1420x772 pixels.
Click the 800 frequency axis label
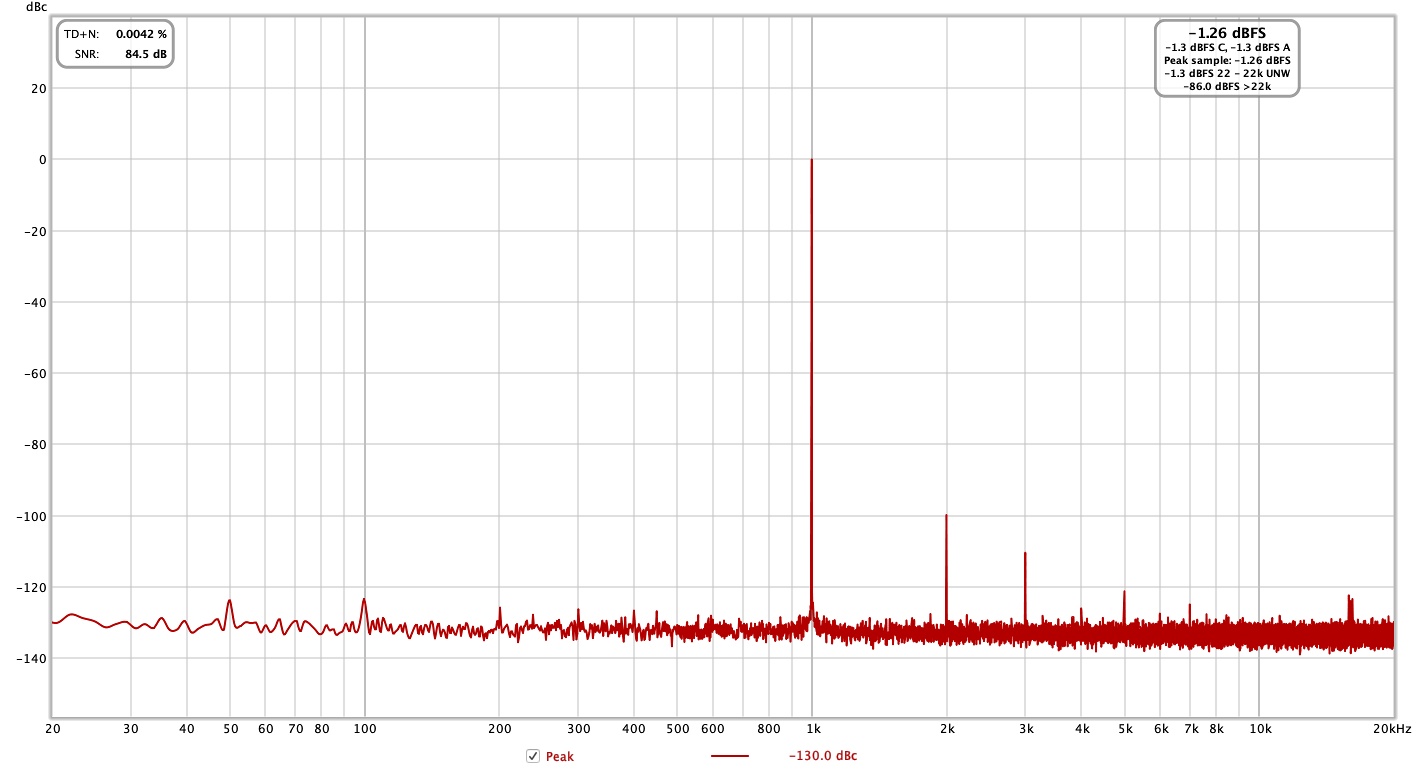(x=769, y=730)
